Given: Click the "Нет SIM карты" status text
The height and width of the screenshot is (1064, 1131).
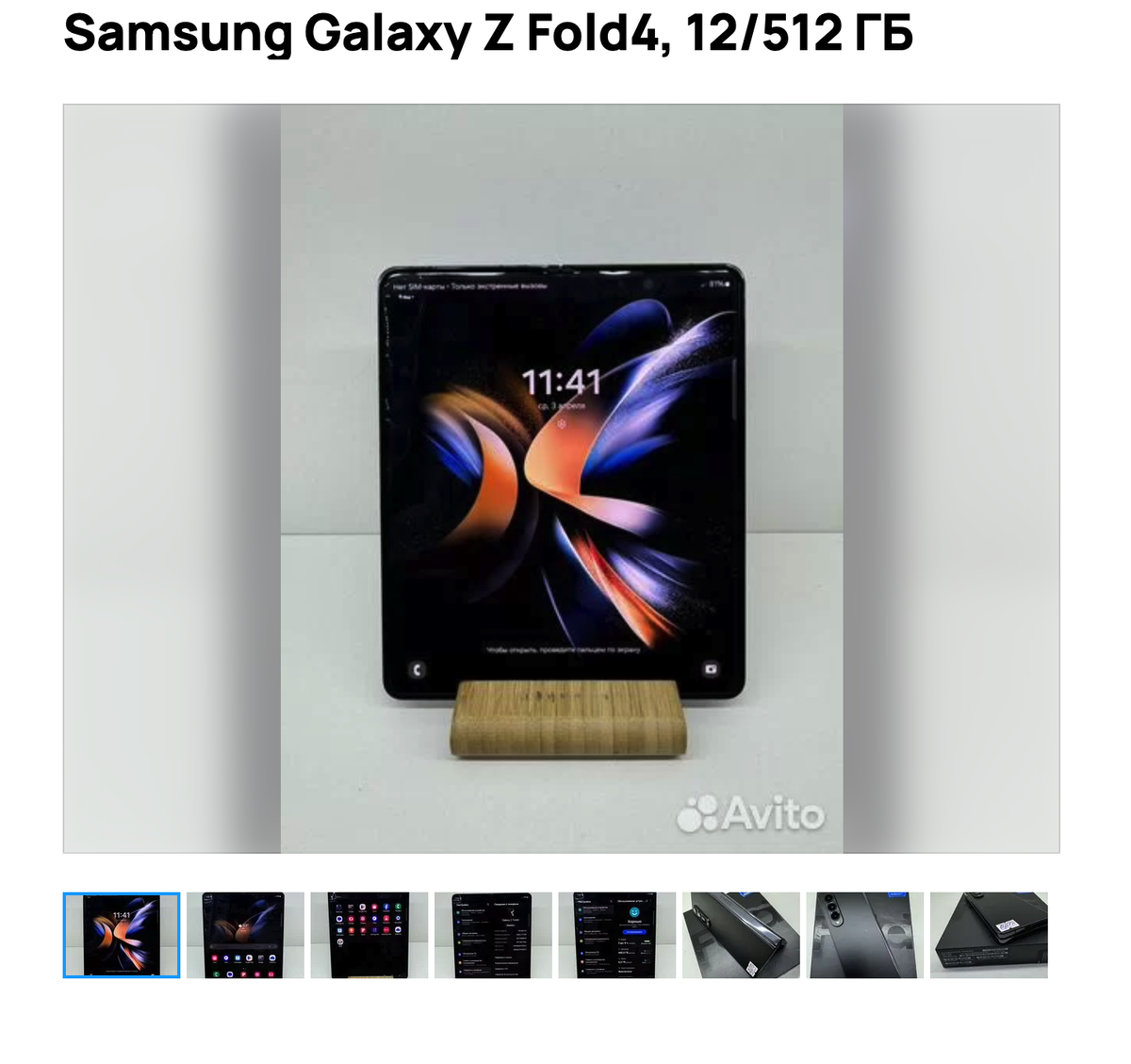Looking at the screenshot, I should point(418,285).
